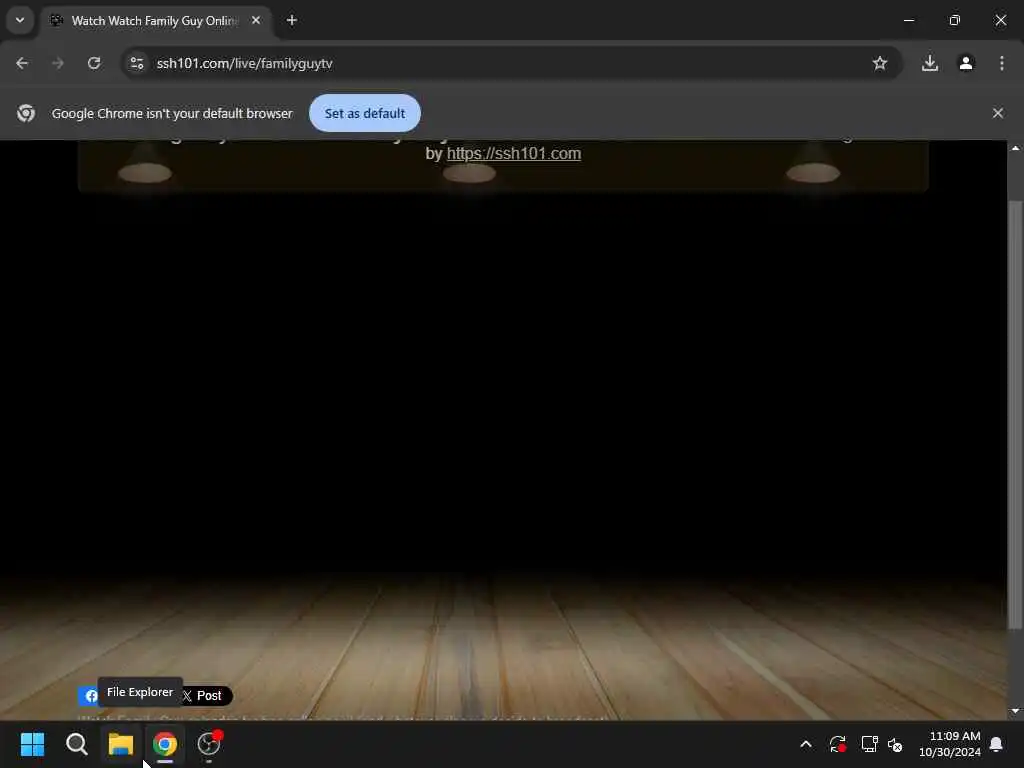The width and height of the screenshot is (1024, 768).
Task: Click the muted volume tray icon
Action: point(895,744)
